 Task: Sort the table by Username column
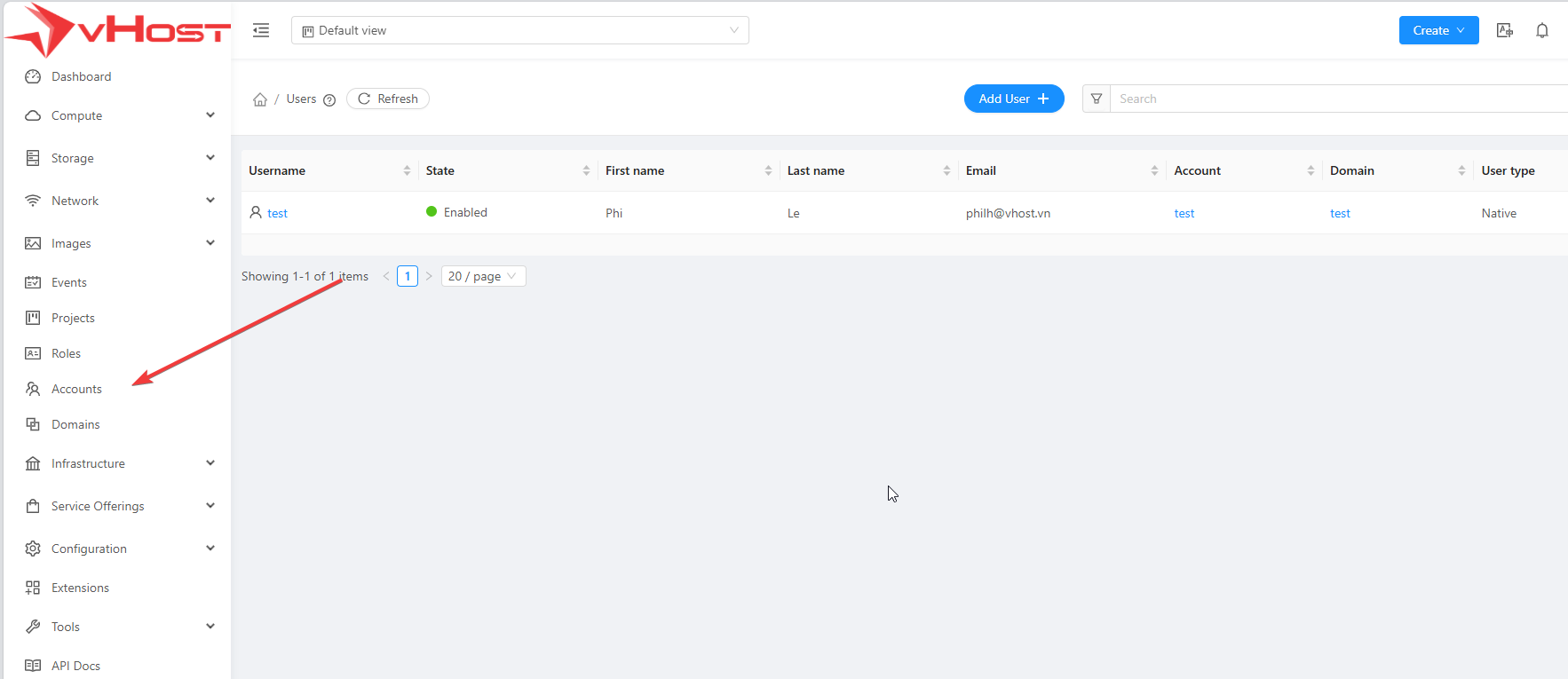pos(407,170)
